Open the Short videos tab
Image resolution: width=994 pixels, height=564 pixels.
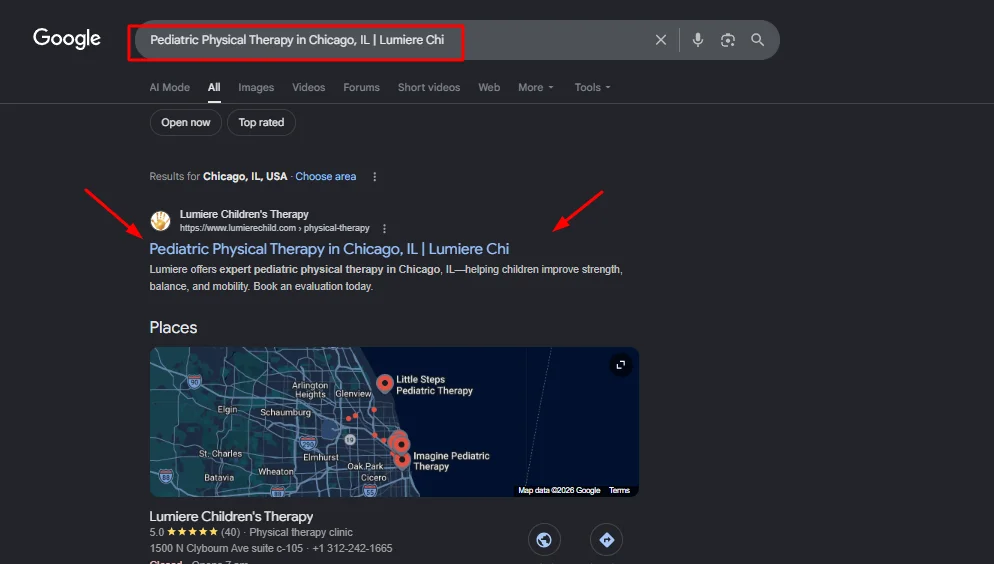click(429, 87)
